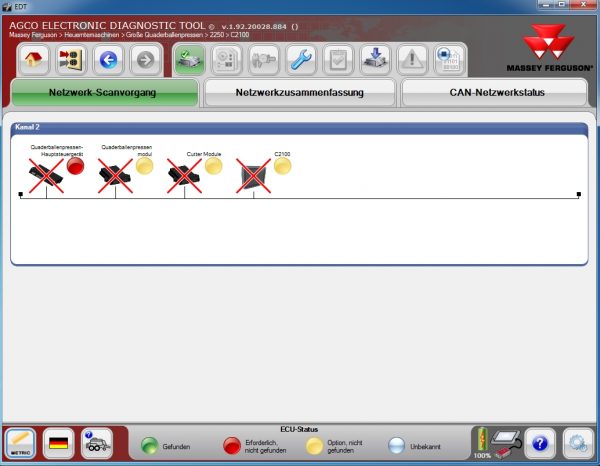Click red status light of Hauptsteuergerät
The height and width of the screenshot is (466, 600).
point(75,166)
